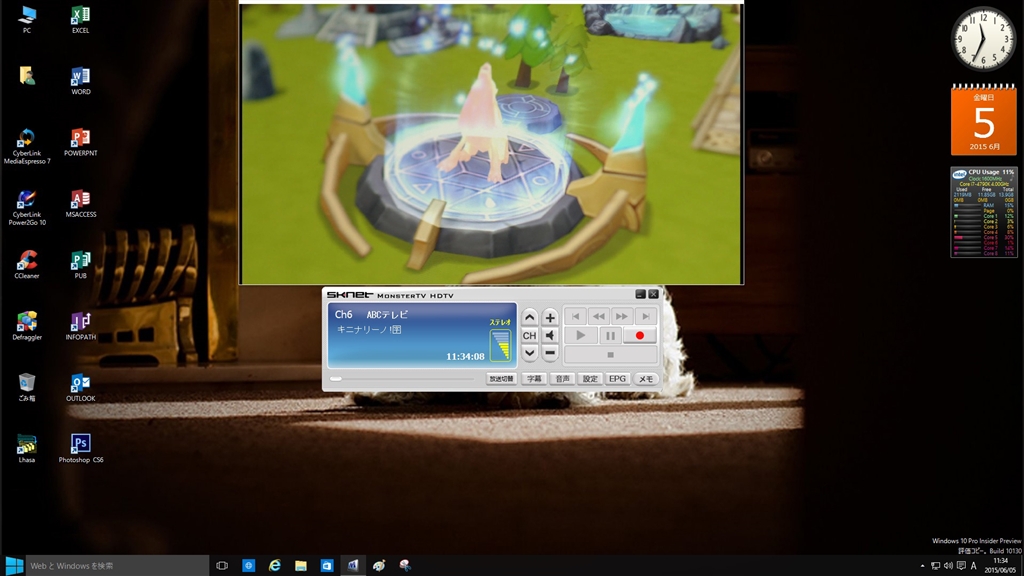Click the IME input mode A indicator
This screenshot has width=1024, height=576.
(x=973, y=566)
